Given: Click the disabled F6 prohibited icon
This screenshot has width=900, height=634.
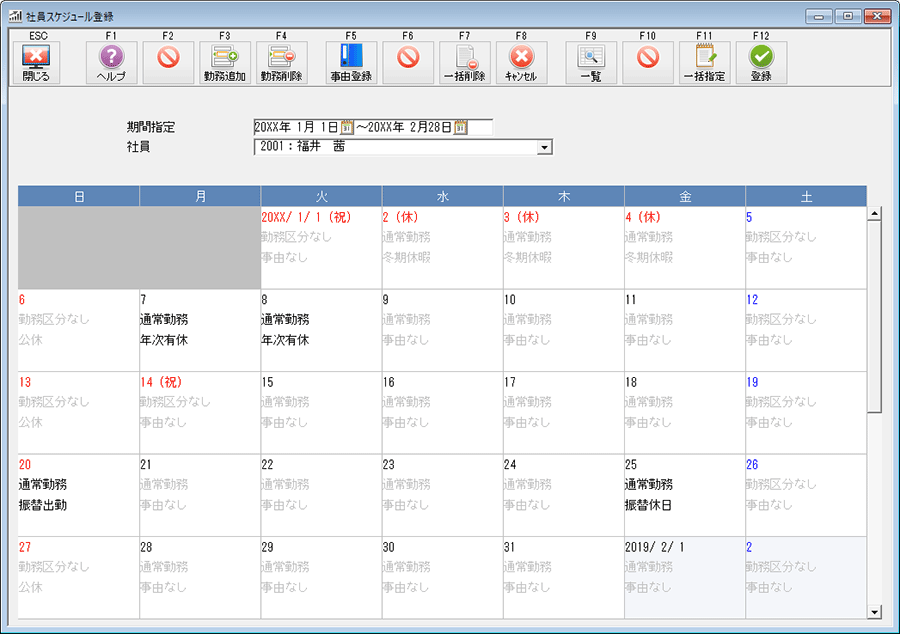Looking at the screenshot, I should click(408, 63).
